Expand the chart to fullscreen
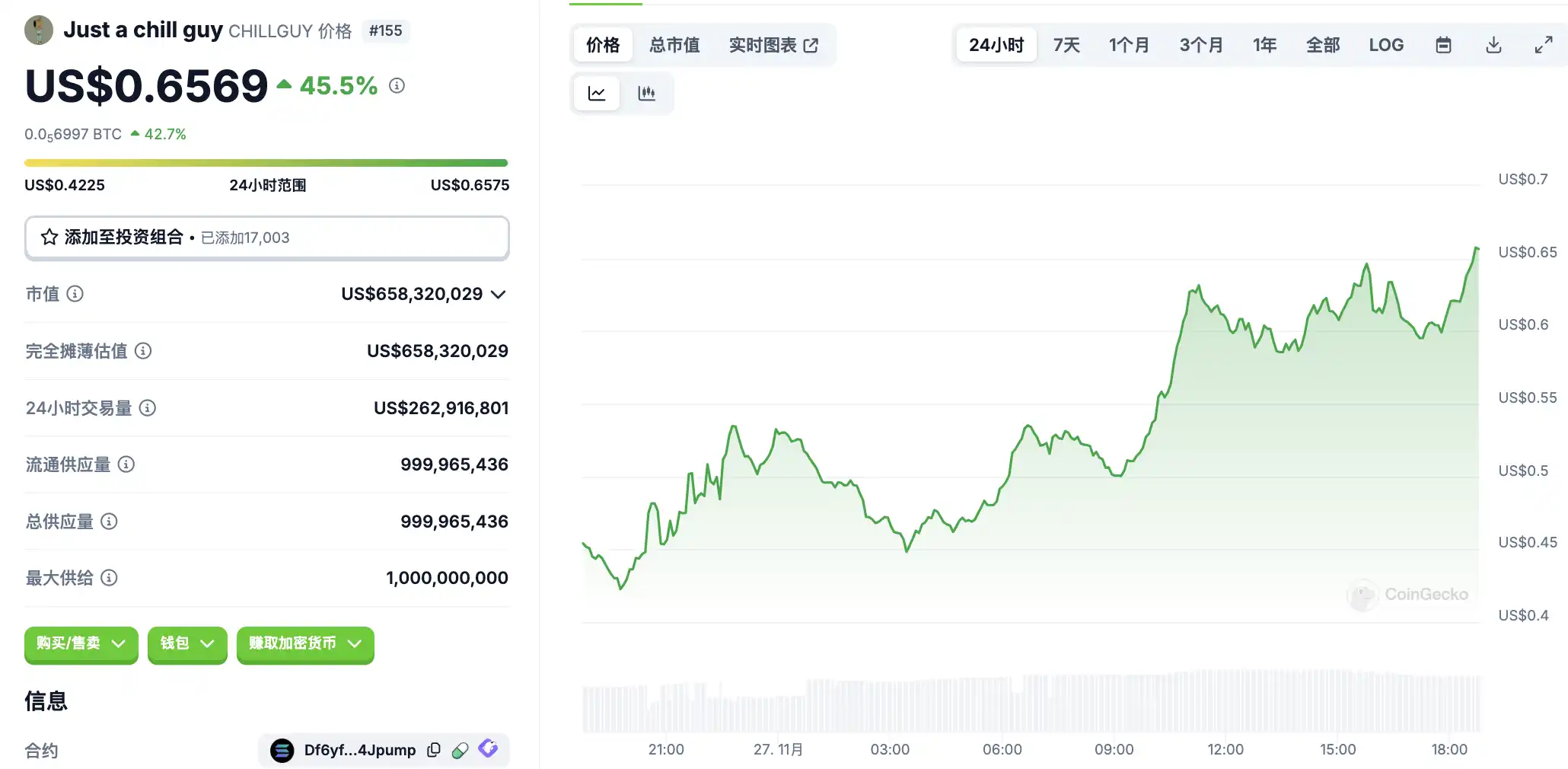 pyautogui.click(x=1543, y=45)
